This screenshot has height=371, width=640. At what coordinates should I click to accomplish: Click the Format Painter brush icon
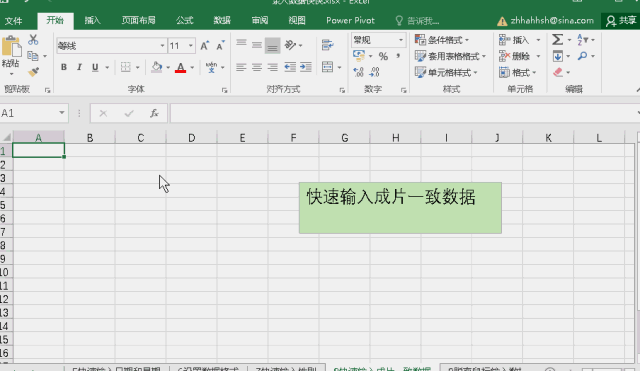[33, 72]
